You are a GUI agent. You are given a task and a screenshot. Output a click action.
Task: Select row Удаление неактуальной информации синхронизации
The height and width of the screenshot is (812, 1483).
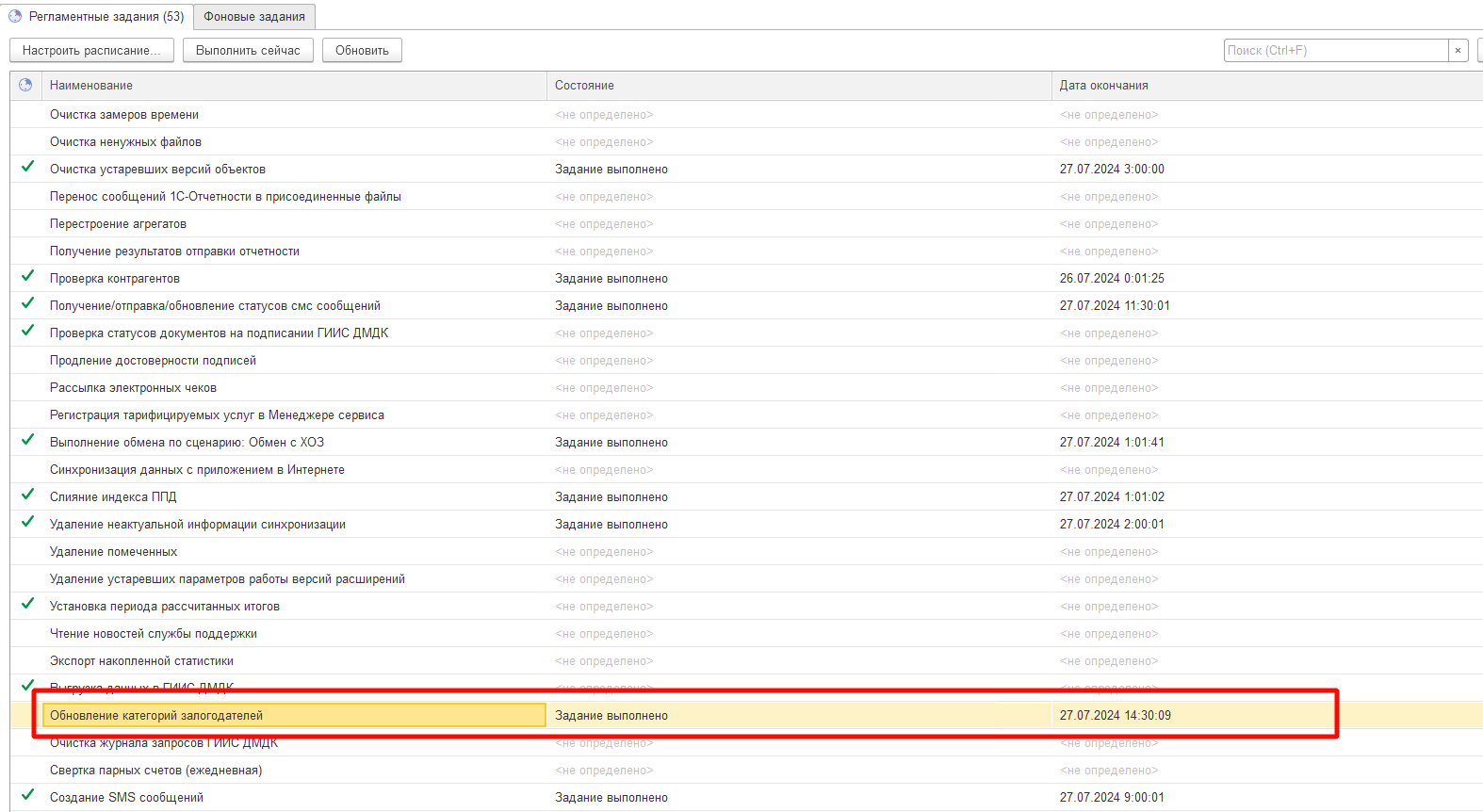pyautogui.click(x=746, y=524)
